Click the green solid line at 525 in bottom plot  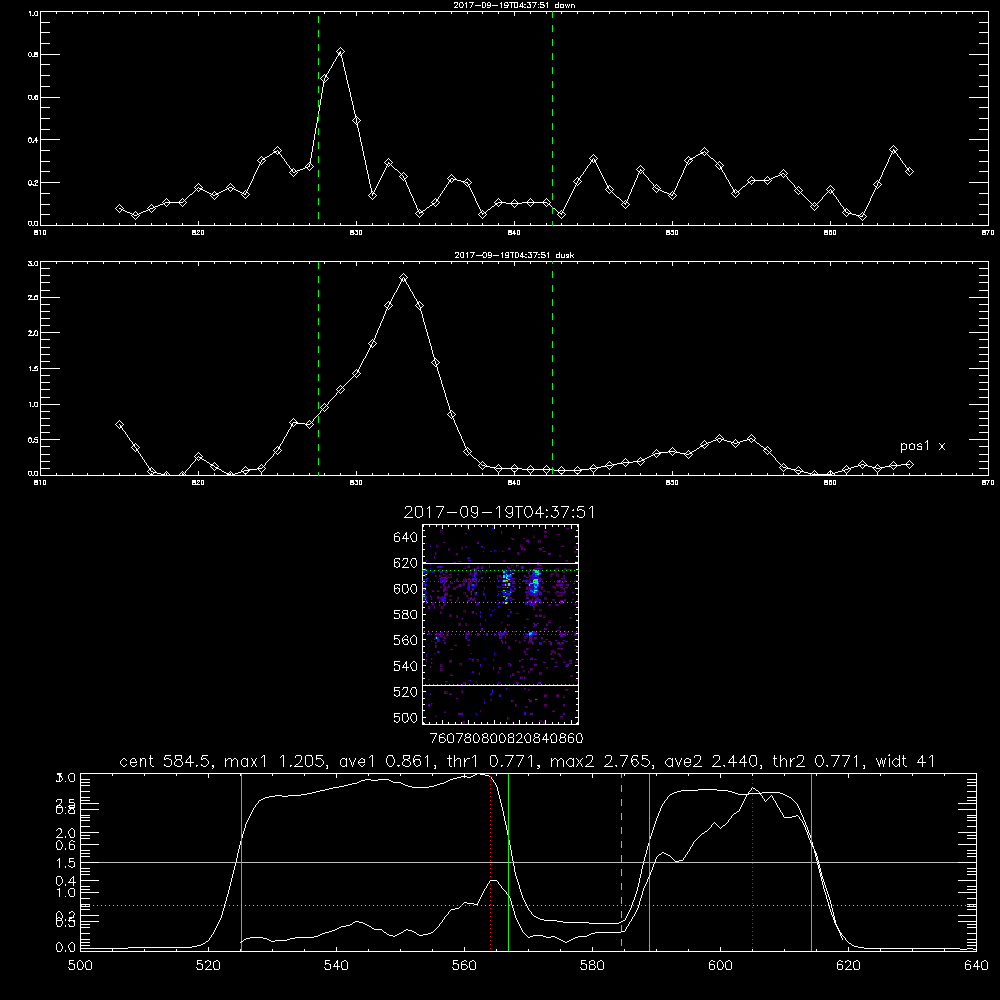coord(241,862)
